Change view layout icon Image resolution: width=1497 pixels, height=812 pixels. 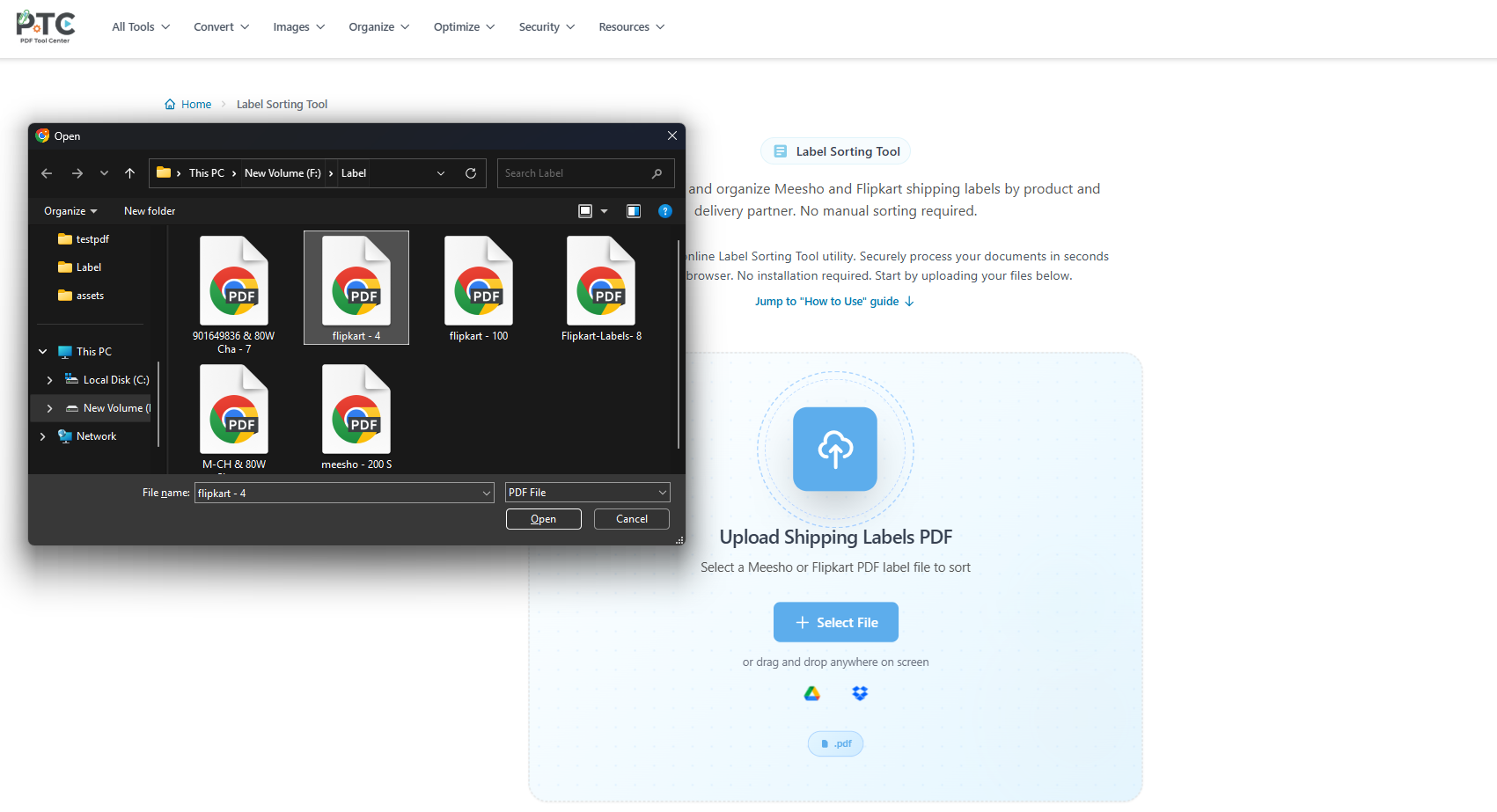[x=585, y=211]
